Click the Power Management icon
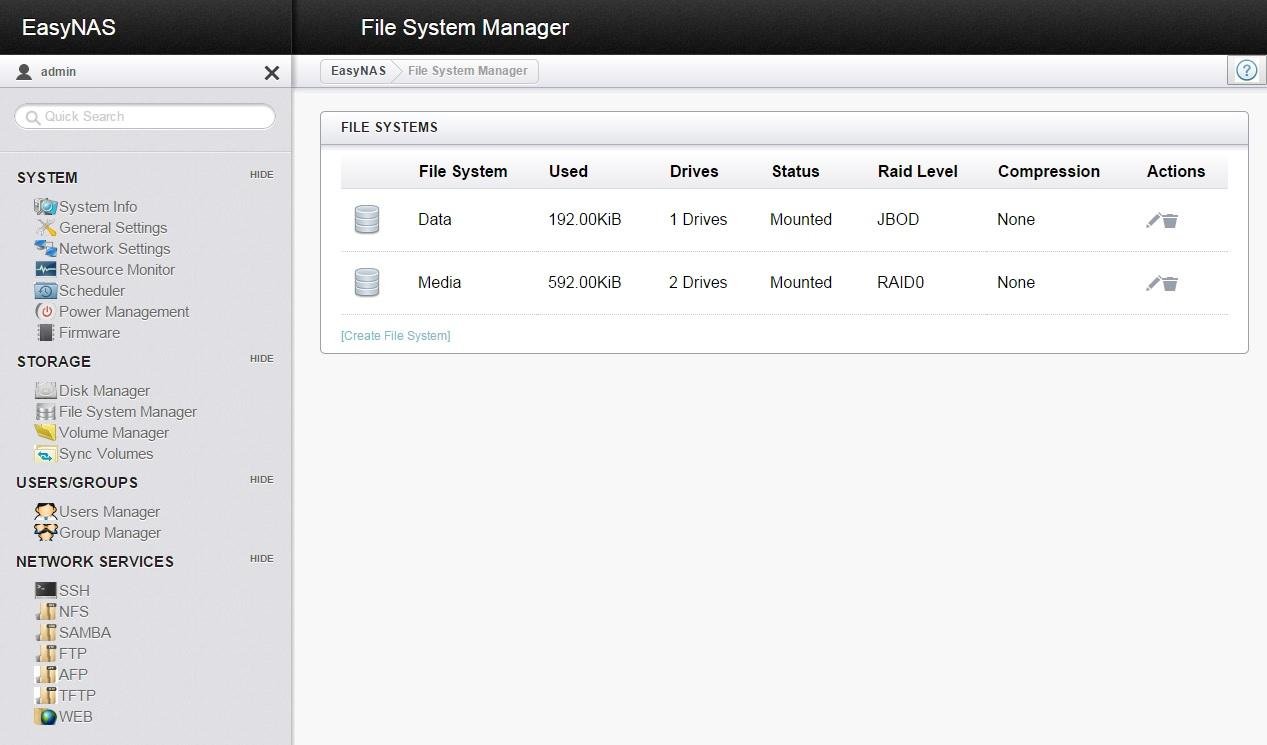Viewport: 1267px width, 745px height. coord(46,311)
